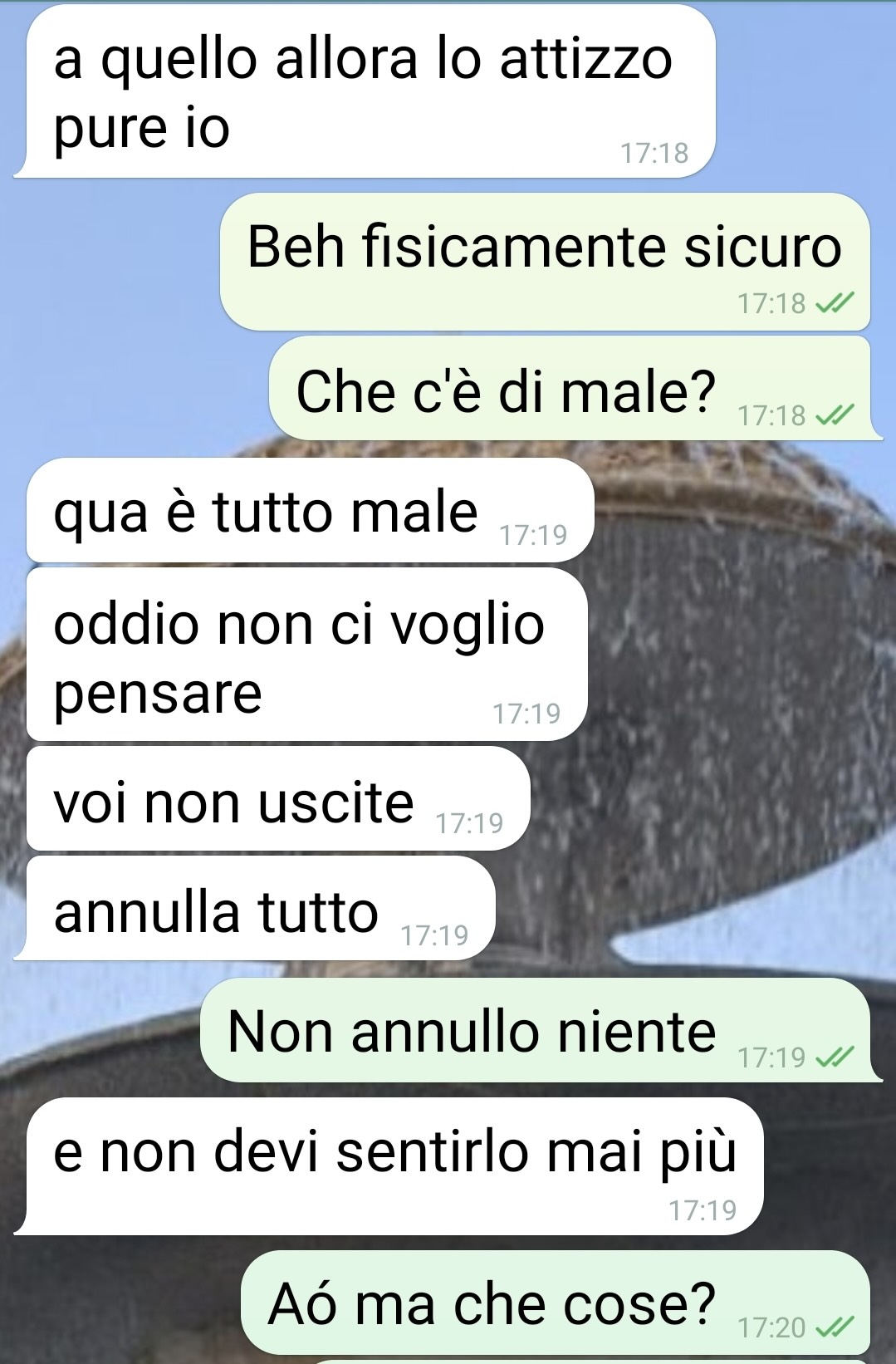Select the 'Aó ma che cose?' message
The image size is (896, 1364).
(556, 1303)
